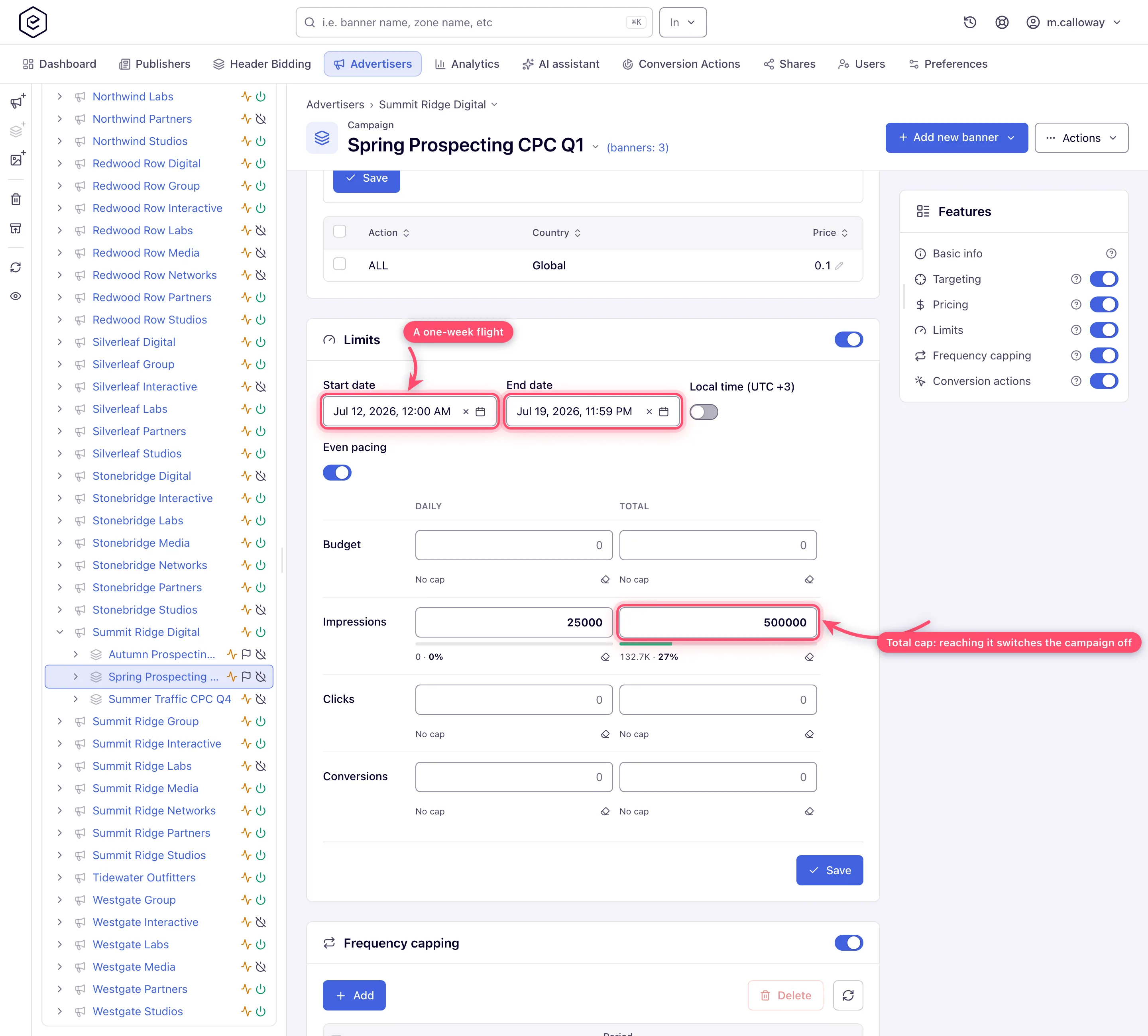This screenshot has height=1036, width=1148.
Task: Open the support lifebuoy icon
Action: tap(1002, 22)
